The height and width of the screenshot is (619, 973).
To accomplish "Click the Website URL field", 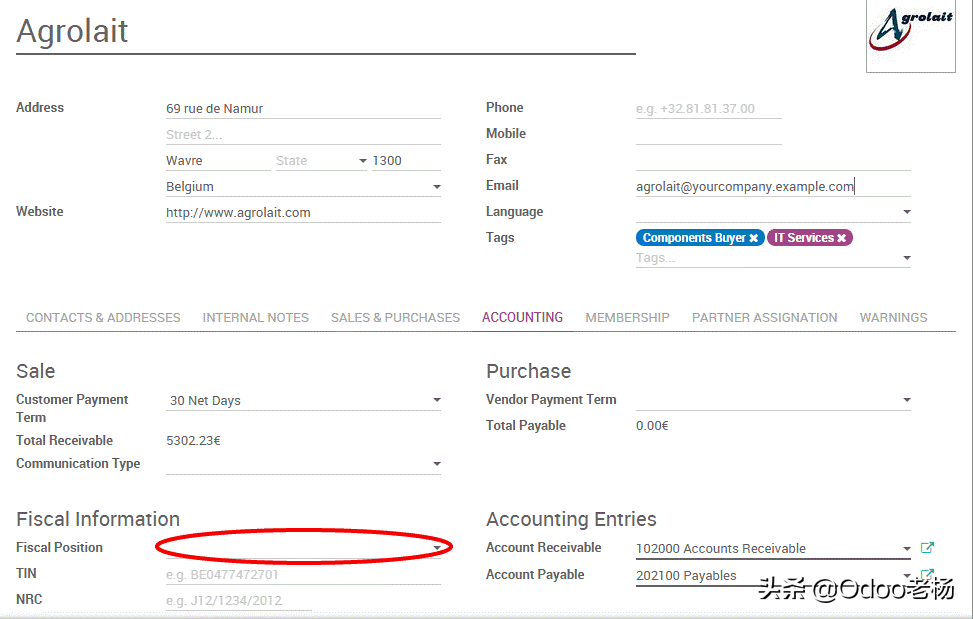I will point(302,213).
